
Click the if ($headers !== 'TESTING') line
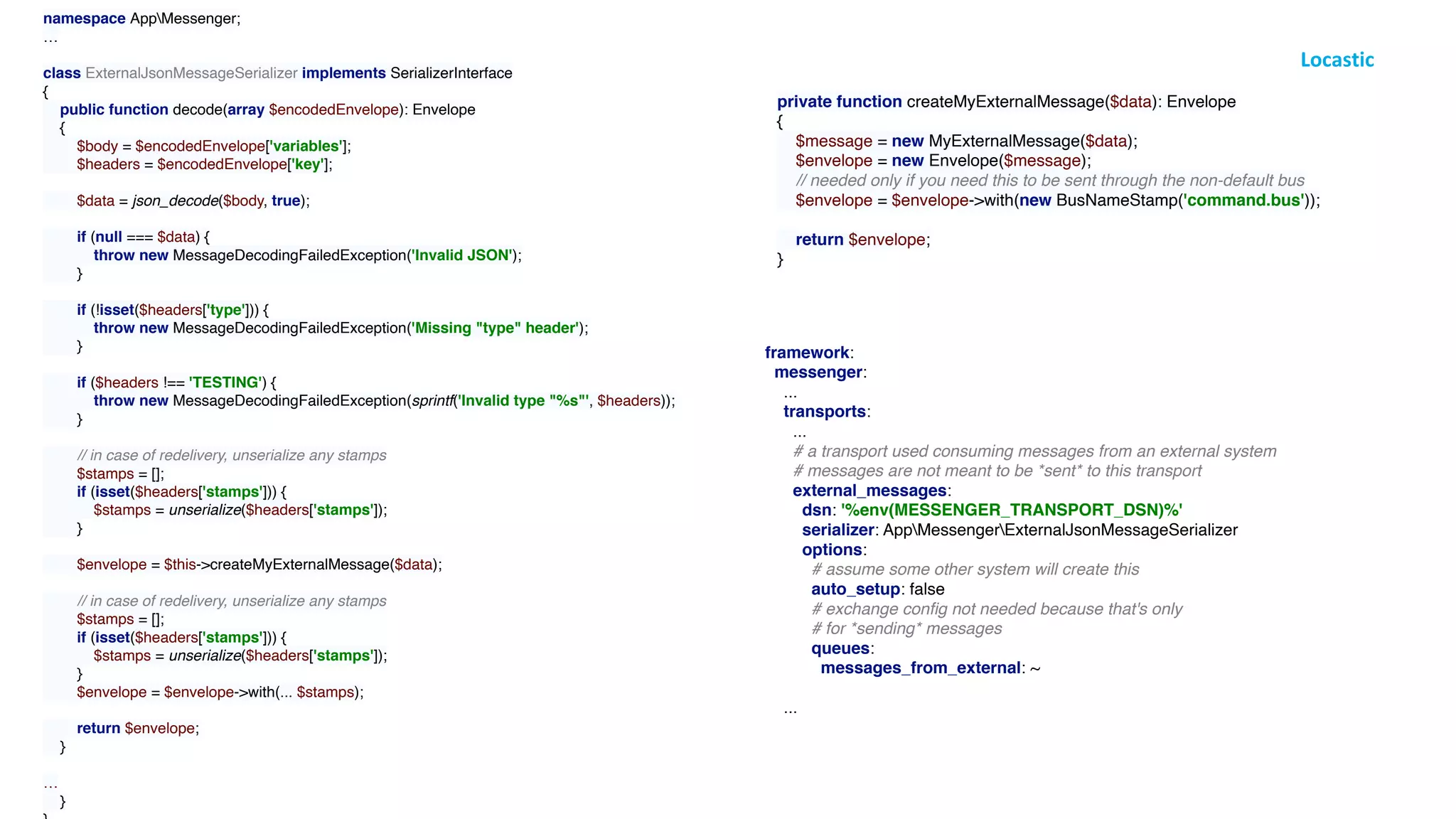(x=176, y=382)
